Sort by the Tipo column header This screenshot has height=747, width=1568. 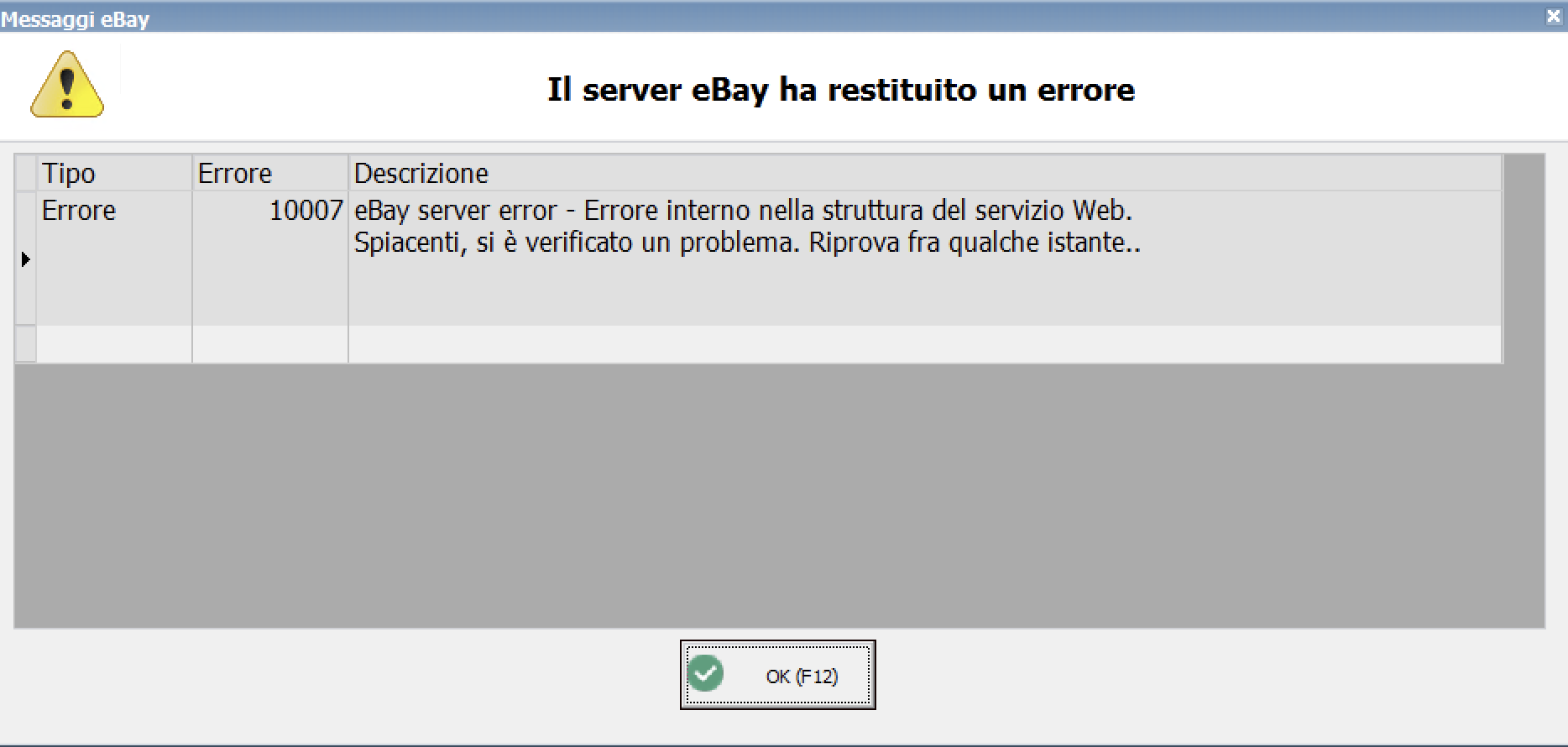click(114, 173)
